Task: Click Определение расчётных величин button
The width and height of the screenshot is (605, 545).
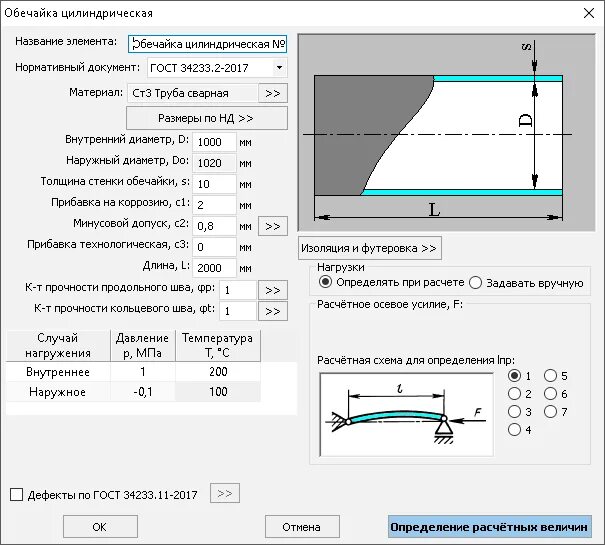Action: 490,527
